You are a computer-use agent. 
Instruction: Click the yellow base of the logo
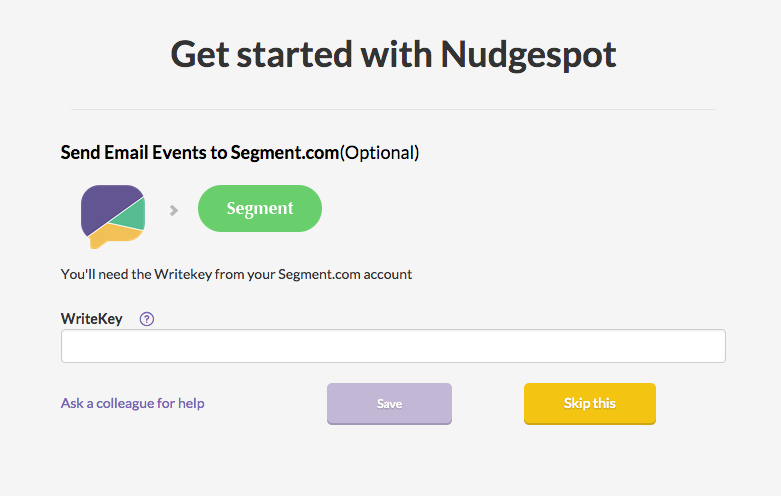[x=113, y=236]
